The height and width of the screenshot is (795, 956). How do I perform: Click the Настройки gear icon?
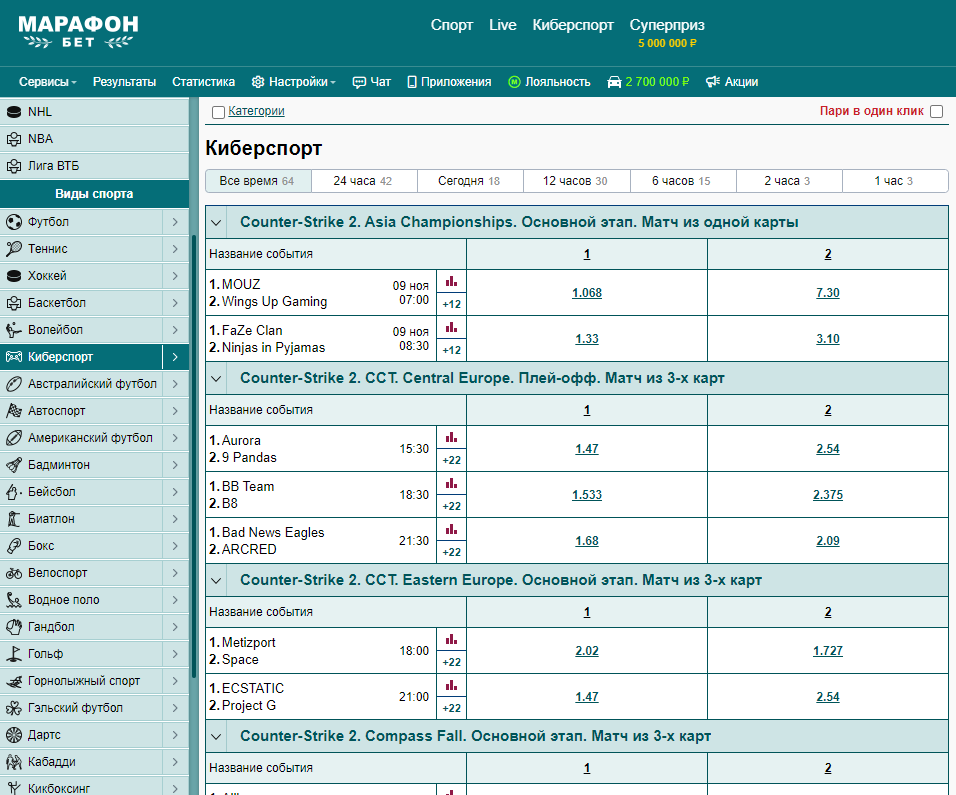(x=258, y=82)
